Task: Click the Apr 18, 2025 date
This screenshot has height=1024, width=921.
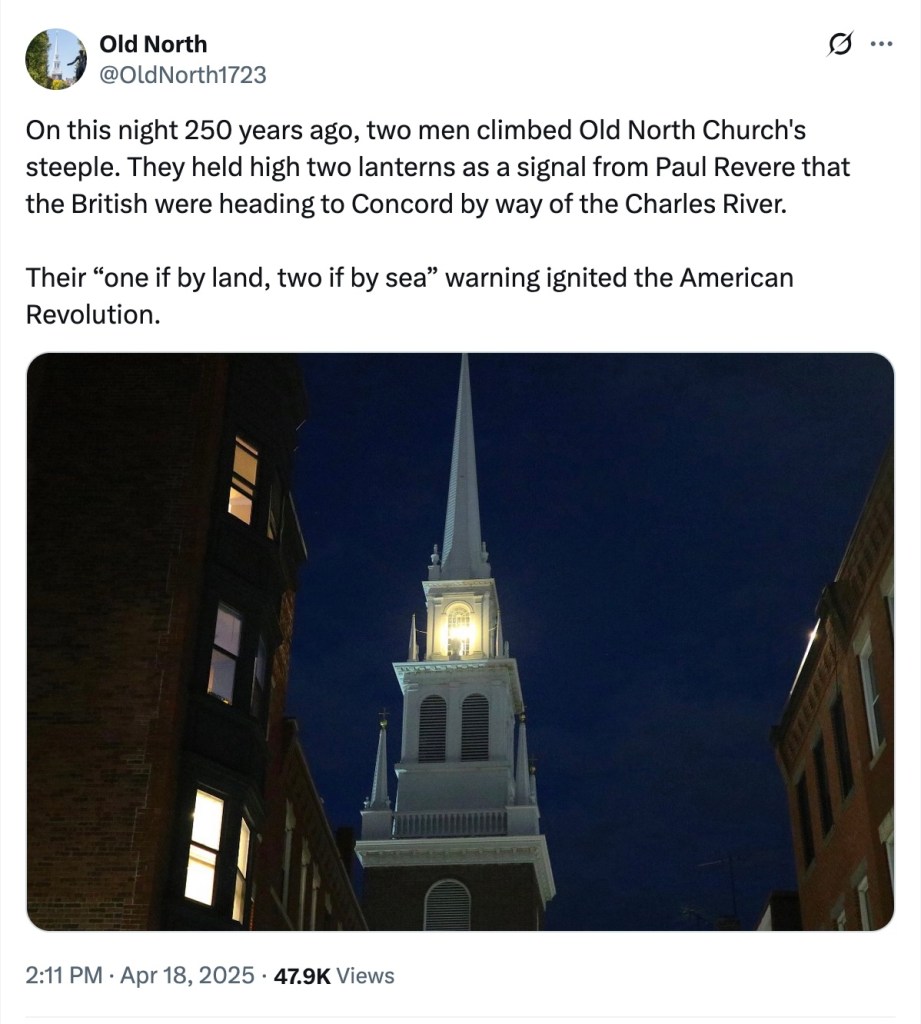Action: pos(188,975)
